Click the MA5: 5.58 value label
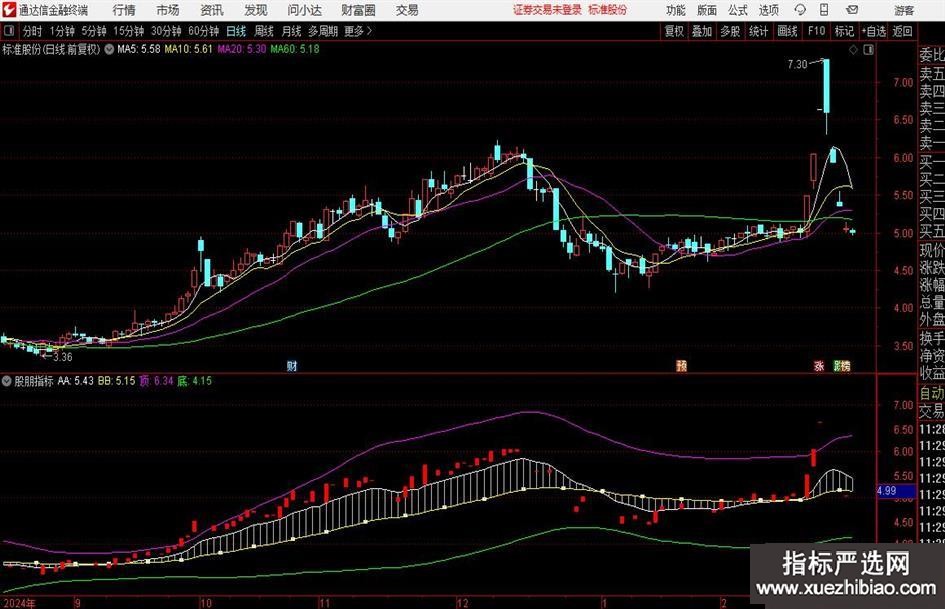 [x=139, y=49]
